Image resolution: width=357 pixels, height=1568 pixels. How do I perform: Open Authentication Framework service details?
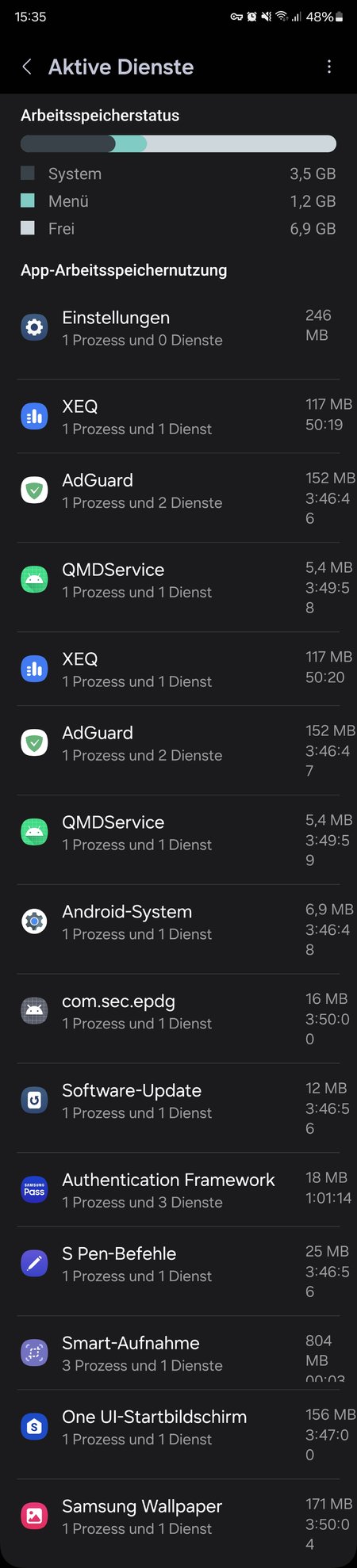point(178,1189)
